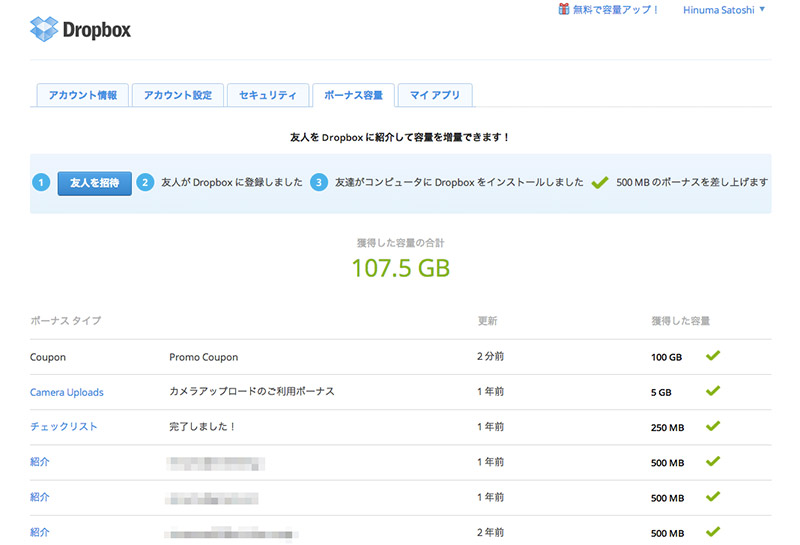
Task: Click the ボーナス タイプ column header
Action: tap(66, 320)
